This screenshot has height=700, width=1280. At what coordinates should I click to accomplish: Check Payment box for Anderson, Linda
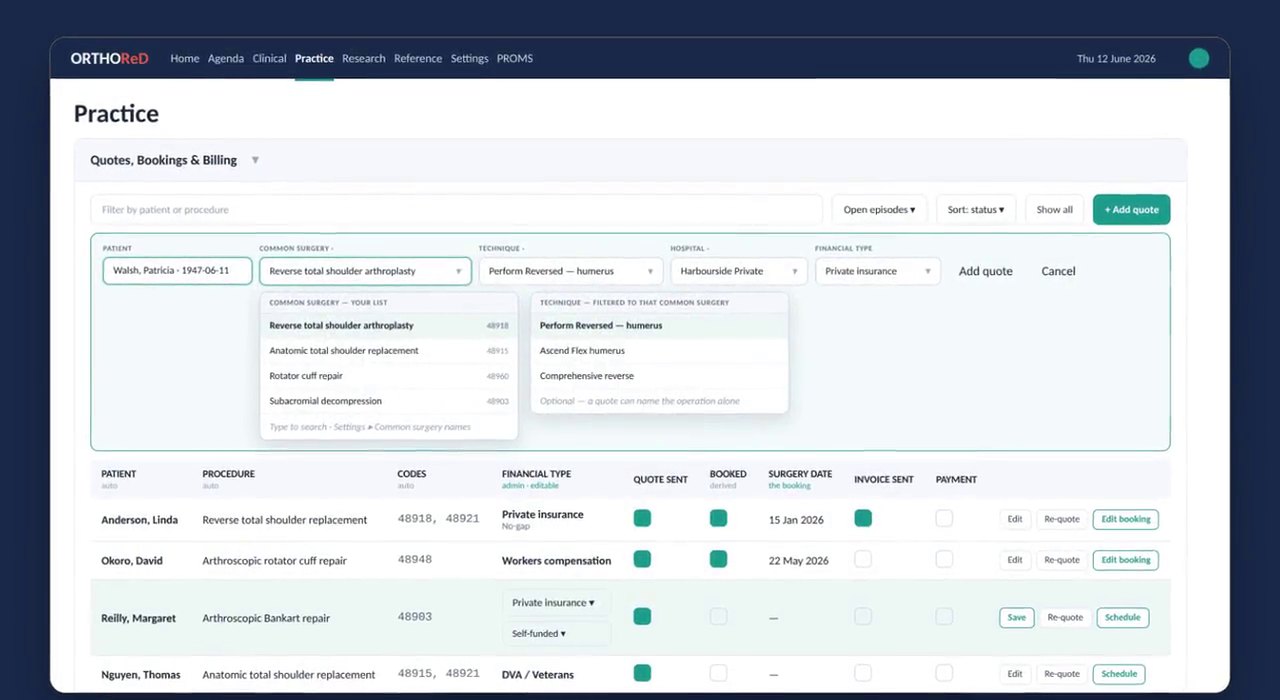tap(944, 518)
